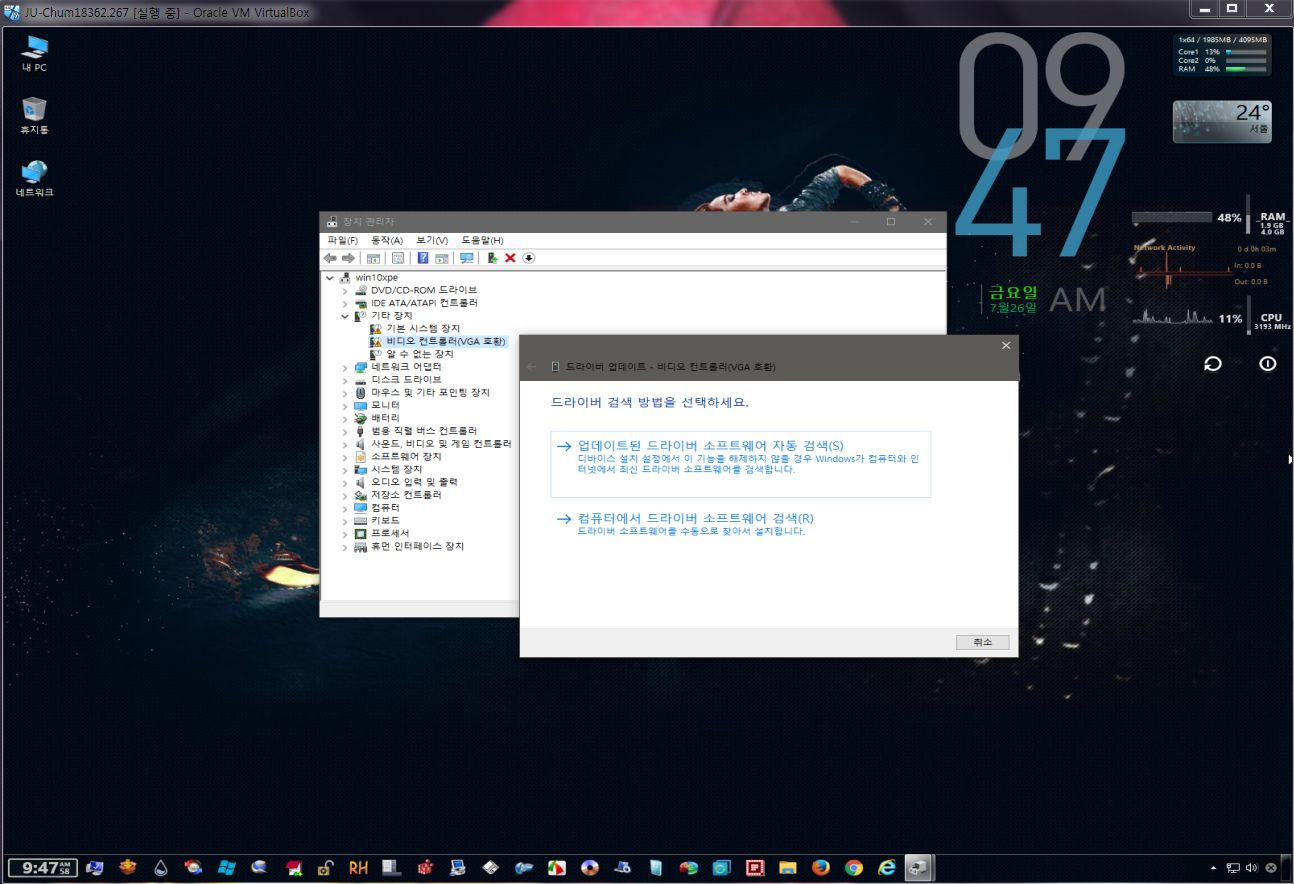Click the Windows flag icon on taskbar
This screenshot has width=1294, height=884.
(x=226, y=868)
